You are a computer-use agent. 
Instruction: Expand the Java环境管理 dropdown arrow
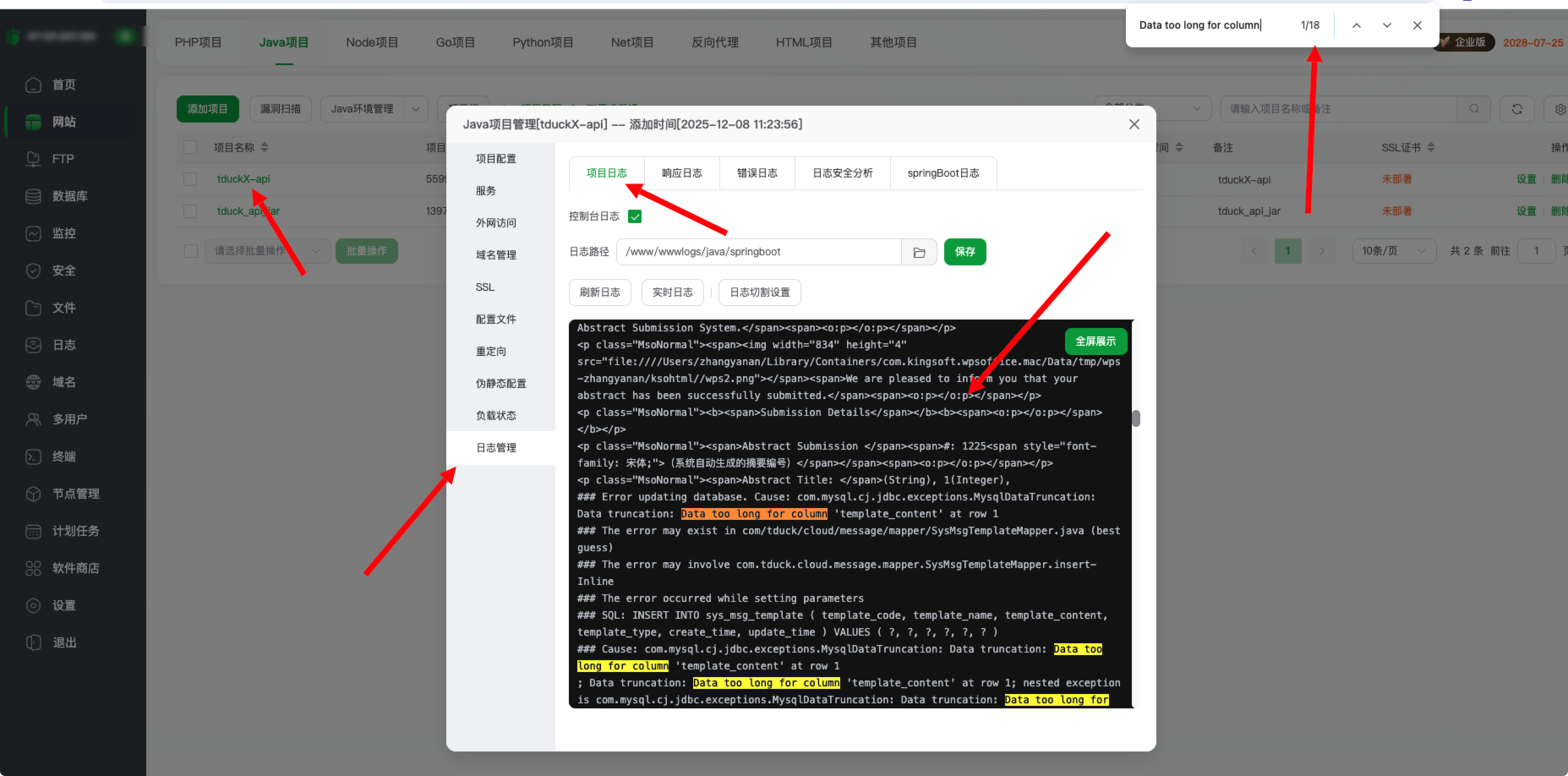(x=415, y=109)
